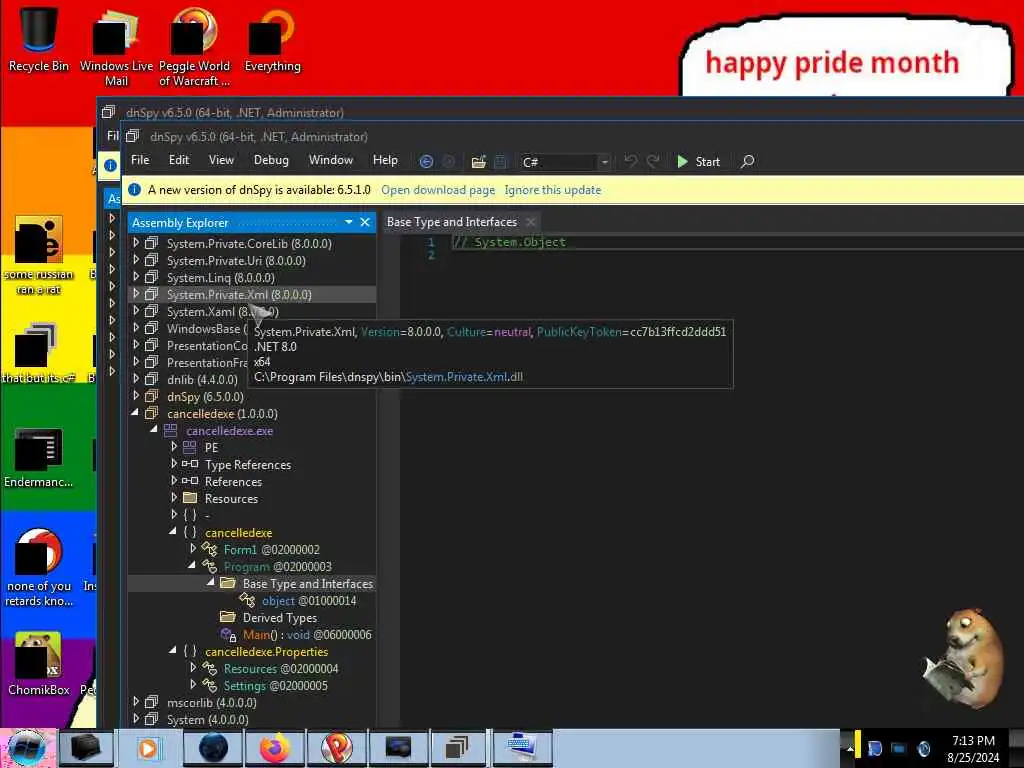
Task: Expand System.Linq assembly node
Action: 136,277
